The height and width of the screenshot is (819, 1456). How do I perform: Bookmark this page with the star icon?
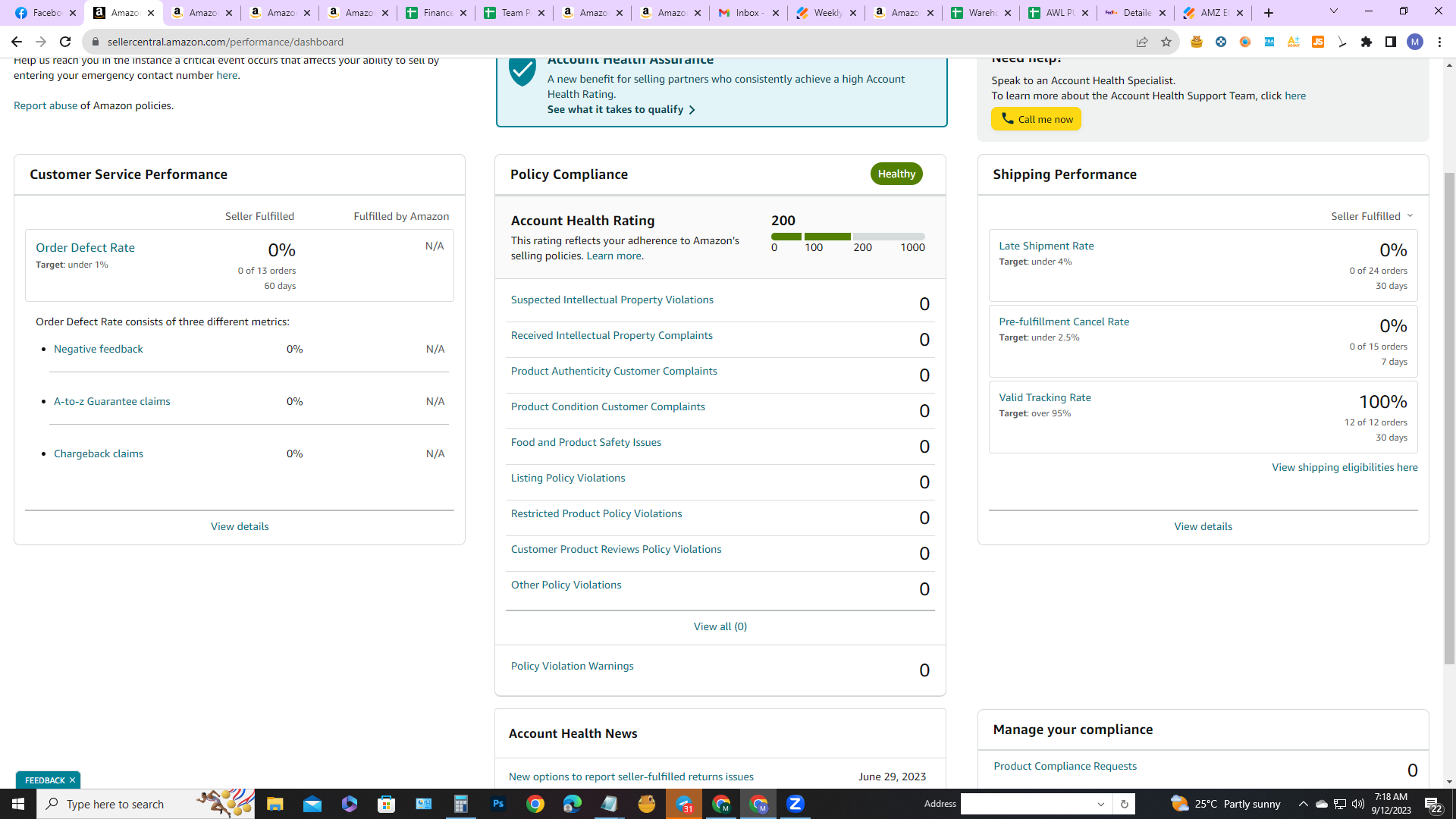point(1166,42)
